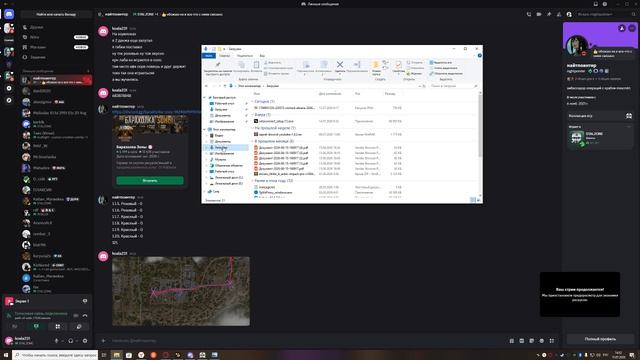Screen dimensions: 640x360
Task: Open Discord user settings gear
Action: 85,340
